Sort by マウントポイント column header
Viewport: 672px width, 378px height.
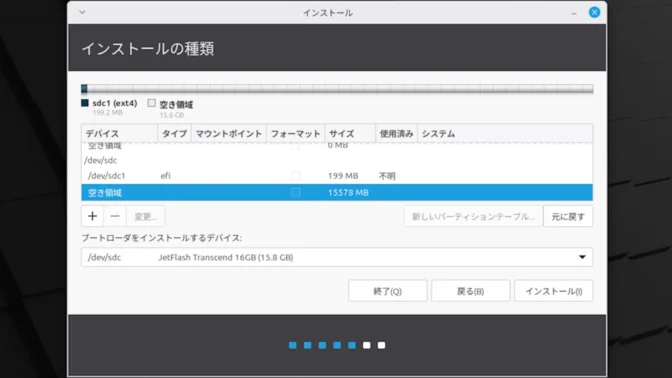click(x=229, y=134)
